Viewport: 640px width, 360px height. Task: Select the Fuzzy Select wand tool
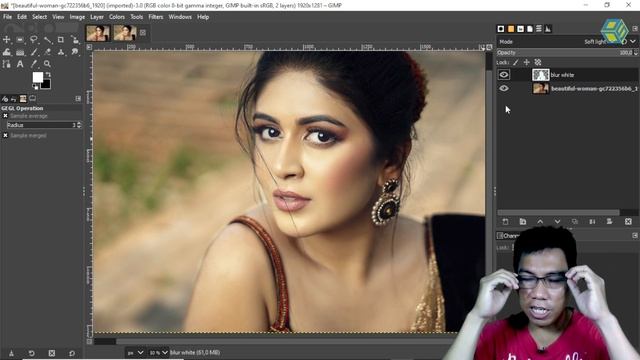(47, 40)
